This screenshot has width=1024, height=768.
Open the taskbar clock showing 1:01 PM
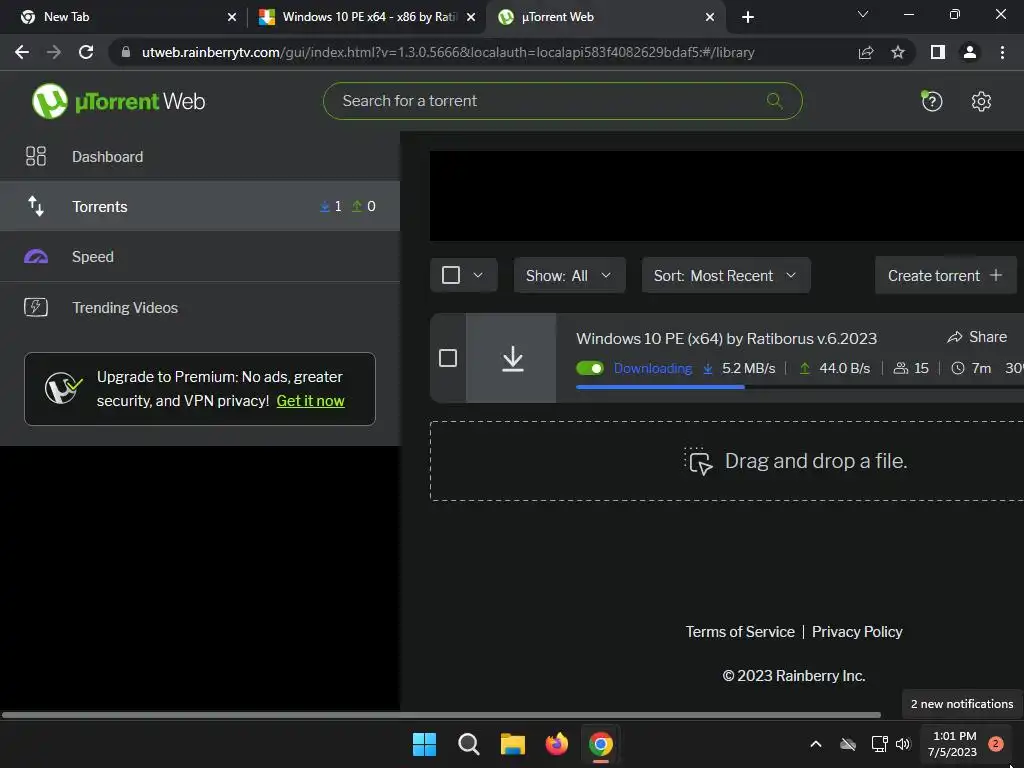click(x=953, y=744)
